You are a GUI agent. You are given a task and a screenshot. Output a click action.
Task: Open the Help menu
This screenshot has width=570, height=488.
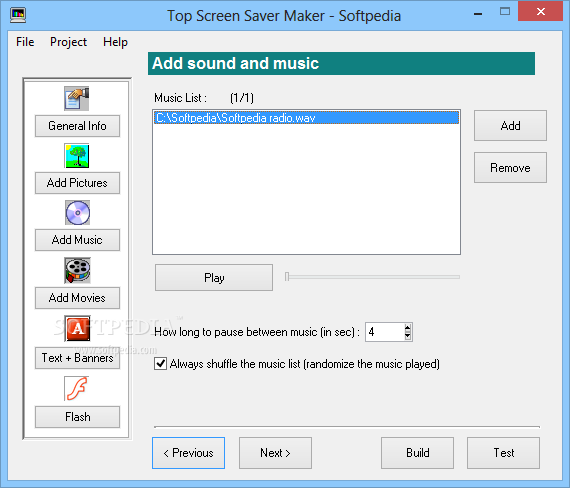(x=115, y=42)
